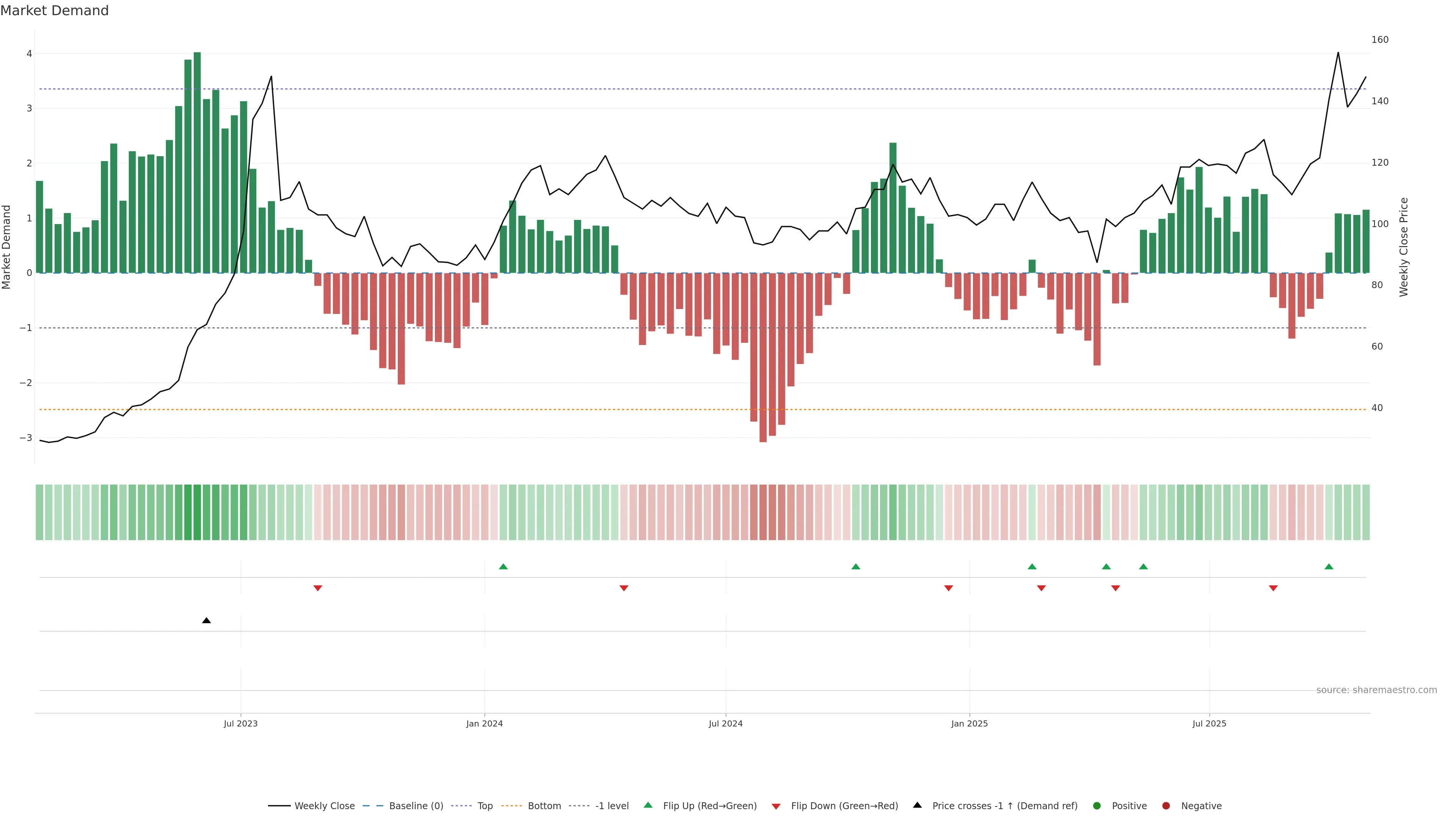Image resolution: width=1456 pixels, height=819 pixels.
Task: Click the black triangle price-cross marker
Action: click(206, 621)
